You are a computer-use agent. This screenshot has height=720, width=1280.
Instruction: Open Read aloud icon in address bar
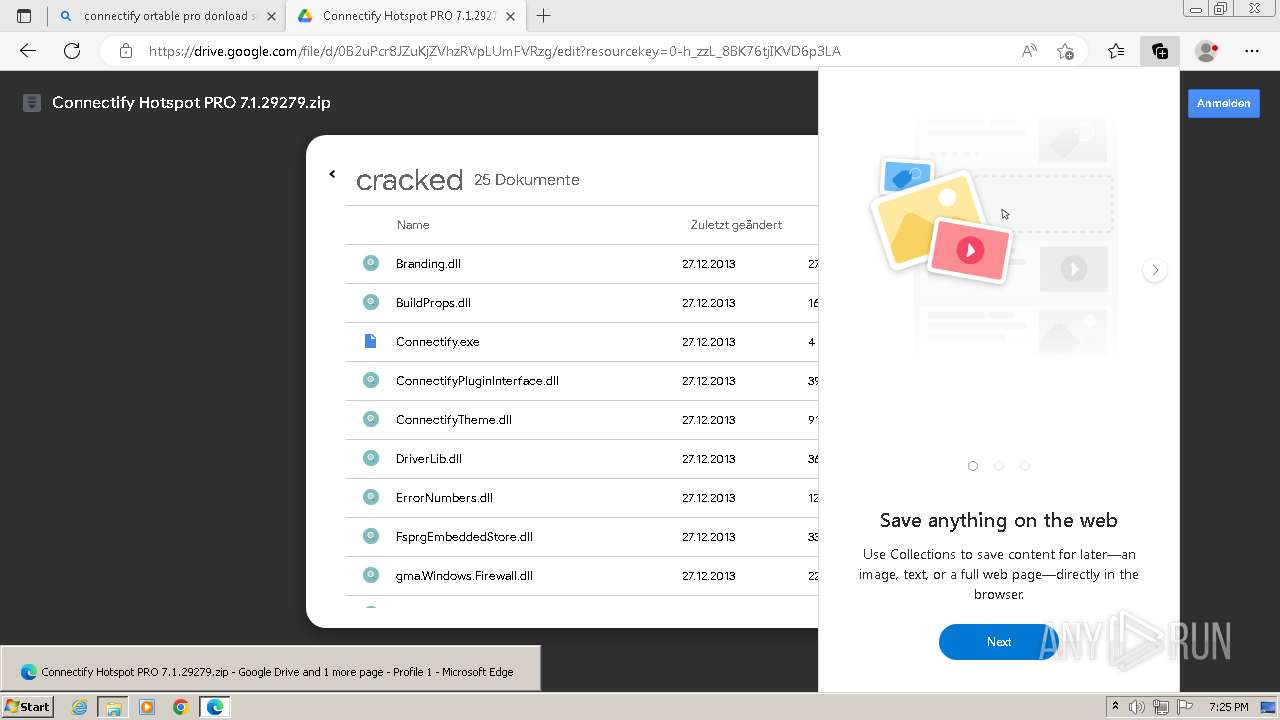point(1029,51)
